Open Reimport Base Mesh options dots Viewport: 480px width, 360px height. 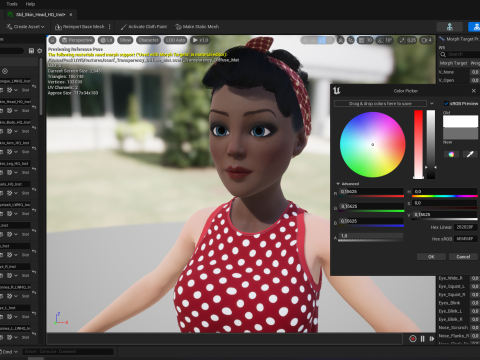pos(110,27)
